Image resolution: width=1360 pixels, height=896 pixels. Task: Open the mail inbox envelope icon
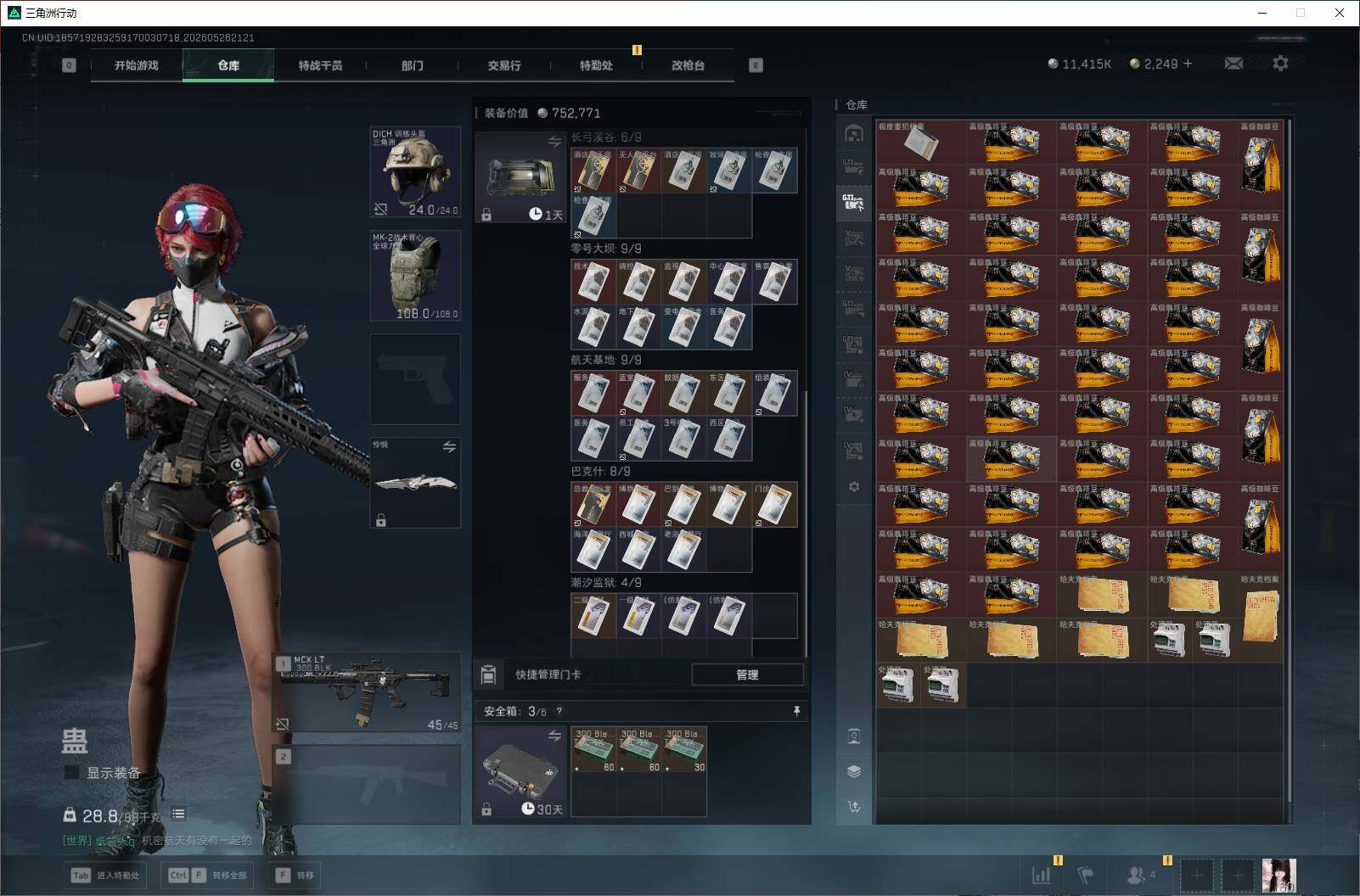coord(1234,64)
